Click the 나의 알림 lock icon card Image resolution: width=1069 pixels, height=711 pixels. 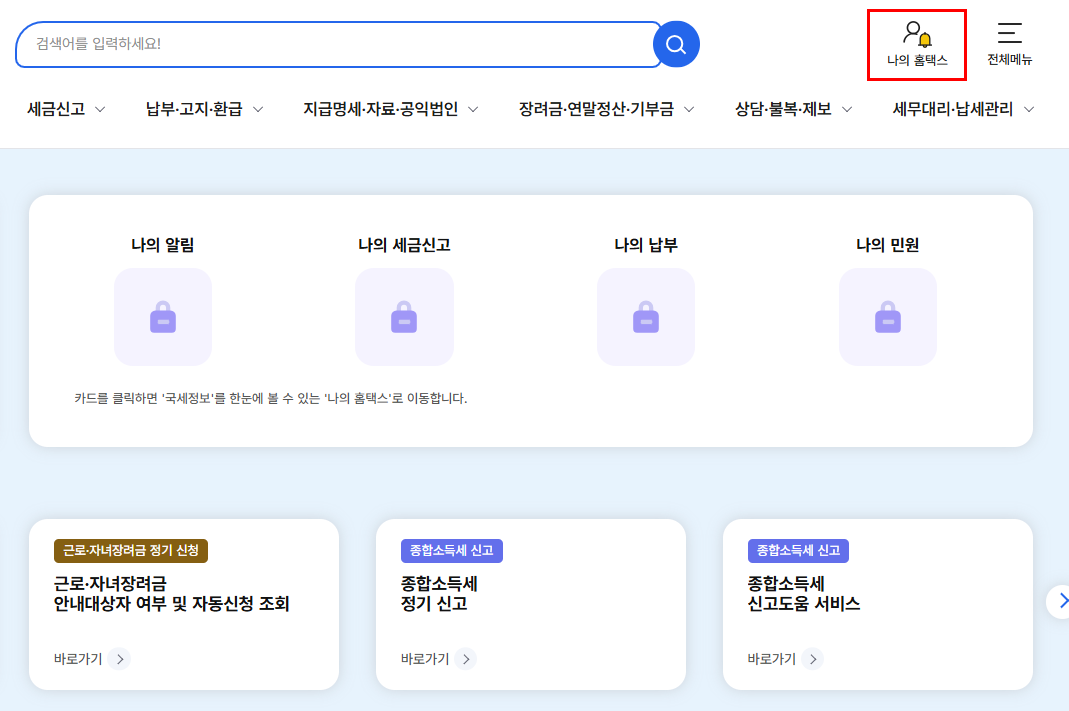pos(163,317)
